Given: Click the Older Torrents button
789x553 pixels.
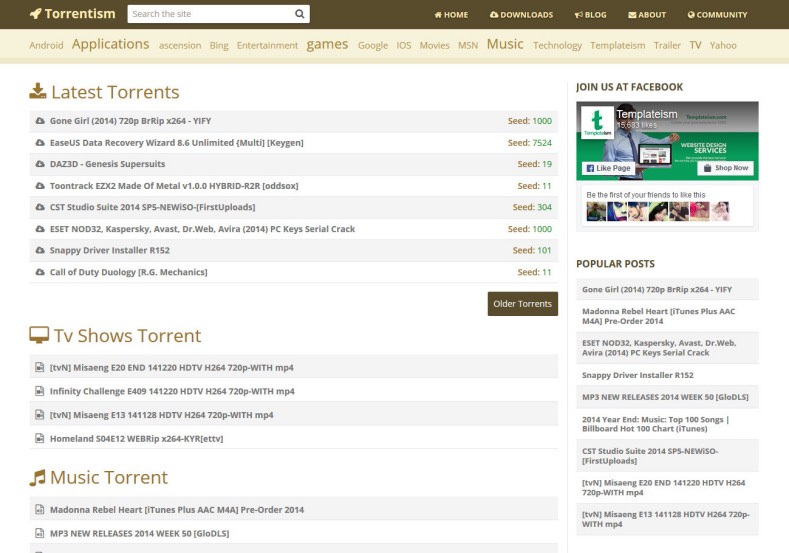Looking at the screenshot, I should pos(523,304).
